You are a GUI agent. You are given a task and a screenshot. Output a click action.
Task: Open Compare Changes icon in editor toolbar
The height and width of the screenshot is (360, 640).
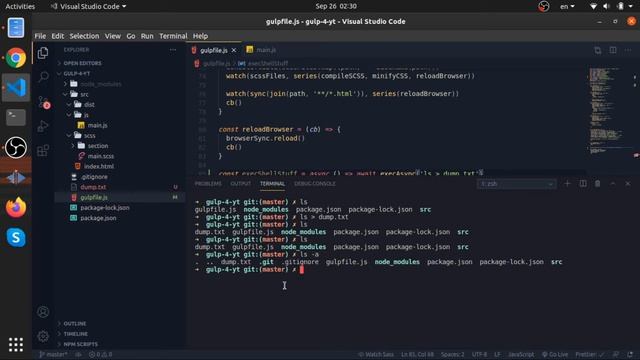coord(598,50)
